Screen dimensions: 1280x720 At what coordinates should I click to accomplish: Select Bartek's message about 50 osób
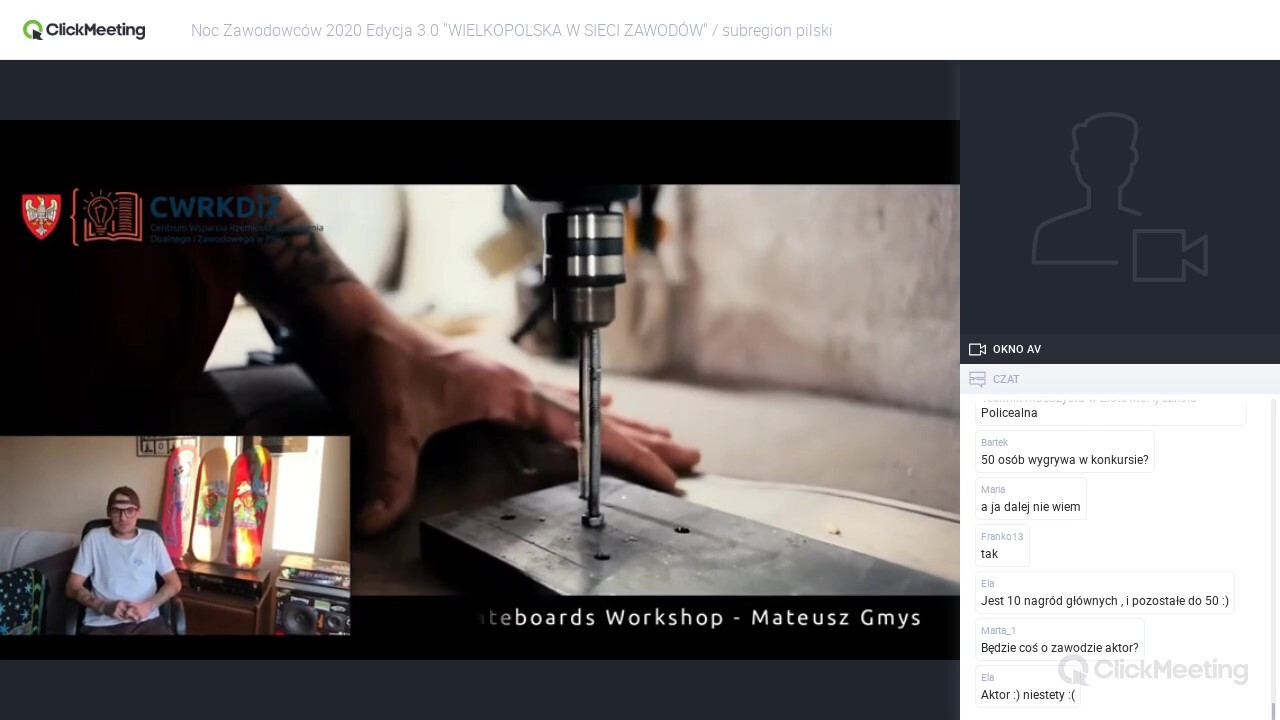[x=1064, y=460]
